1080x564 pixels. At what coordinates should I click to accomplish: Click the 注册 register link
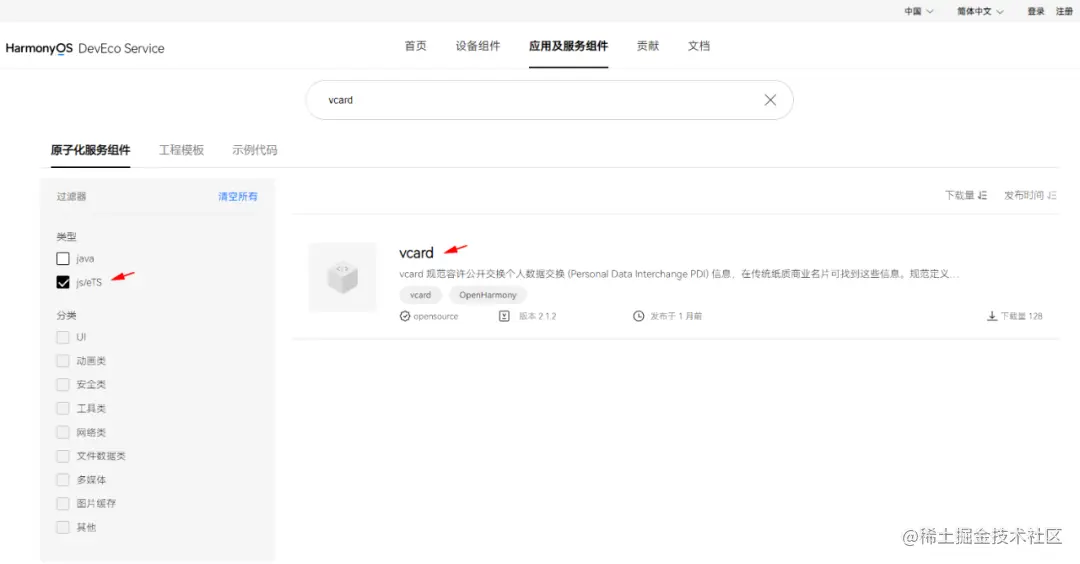pos(1064,12)
